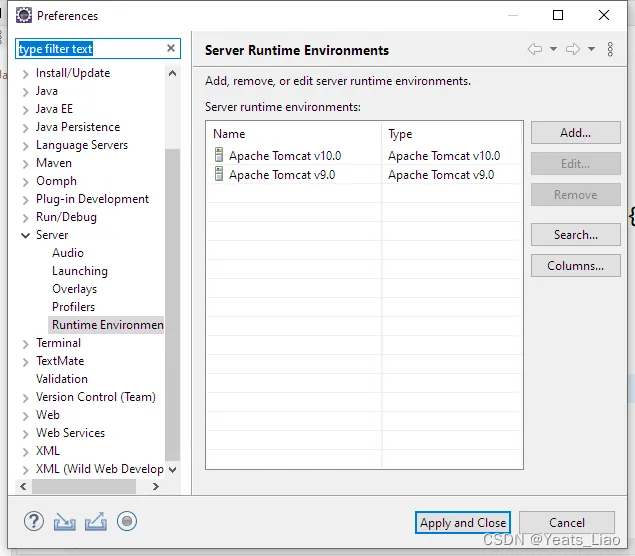The height and width of the screenshot is (556, 635).
Task: Select the Validation preference page
Action: click(62, 379)
